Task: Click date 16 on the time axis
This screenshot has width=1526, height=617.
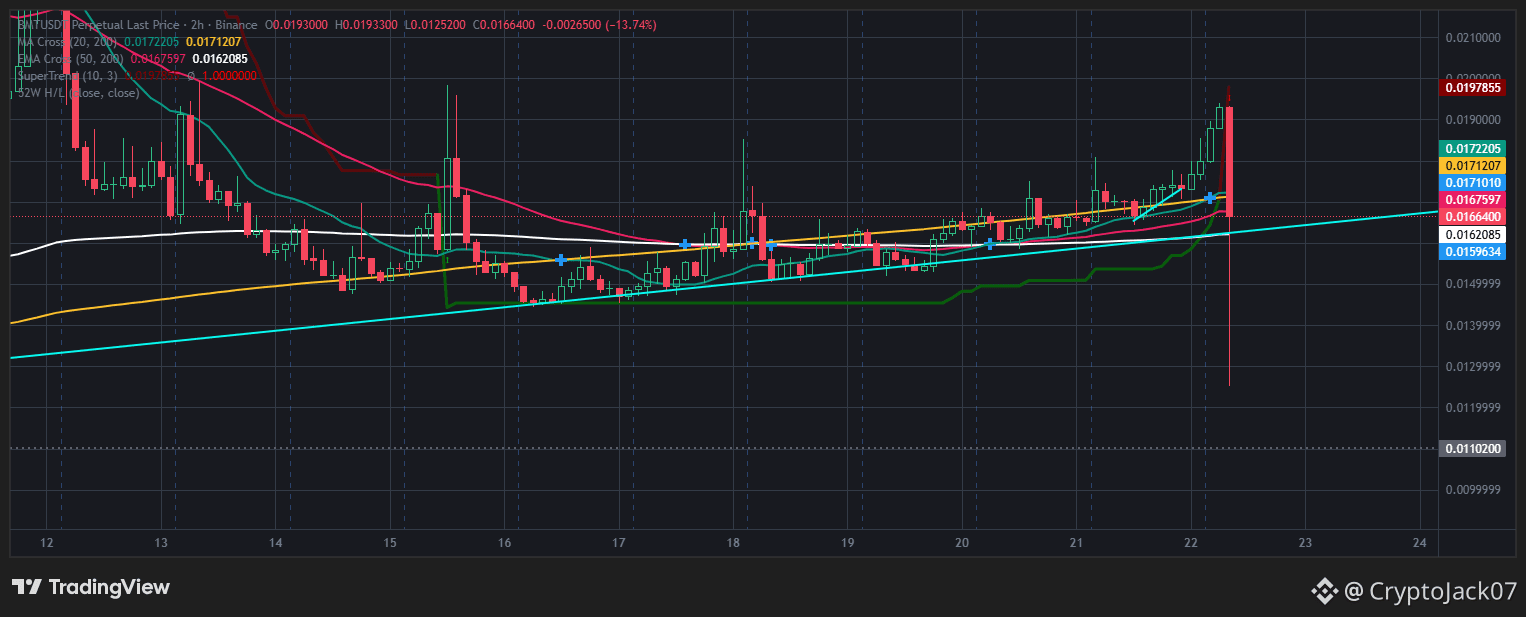Action: coord(505,543)
